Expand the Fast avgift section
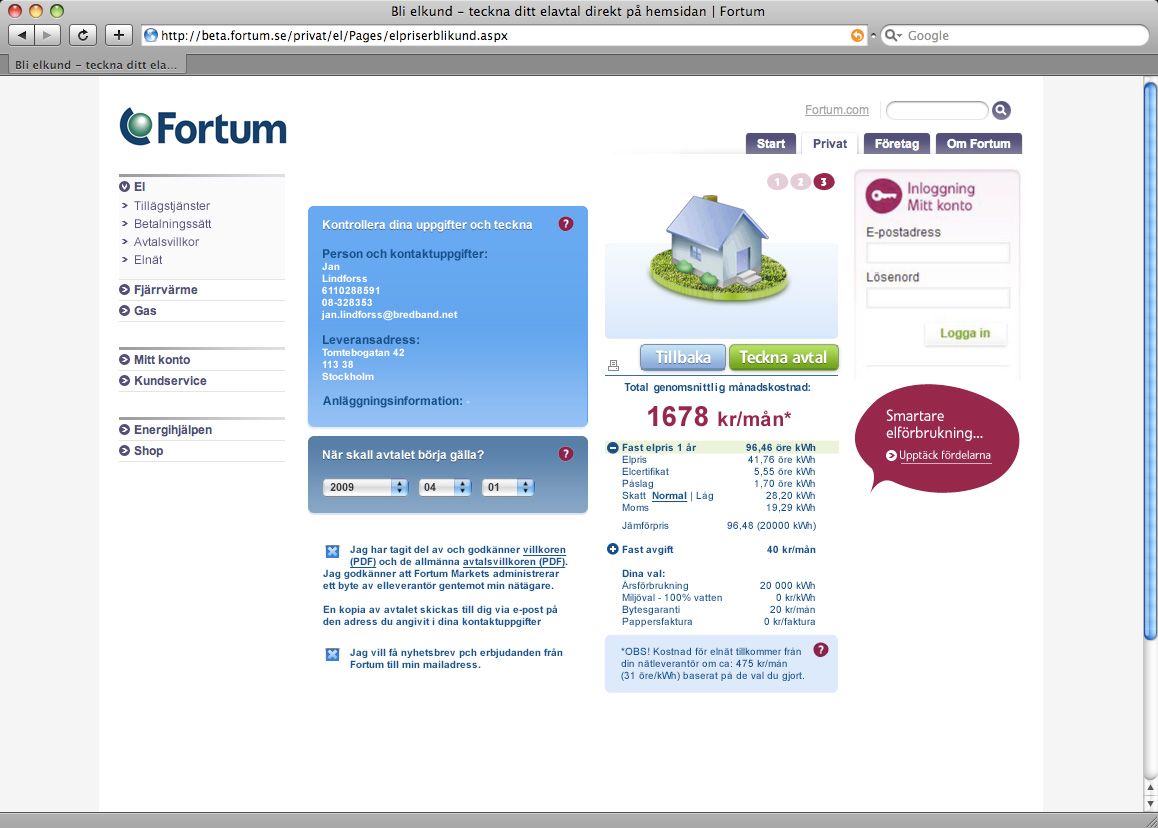This screenshot has width=1158, height=828. 612,549
